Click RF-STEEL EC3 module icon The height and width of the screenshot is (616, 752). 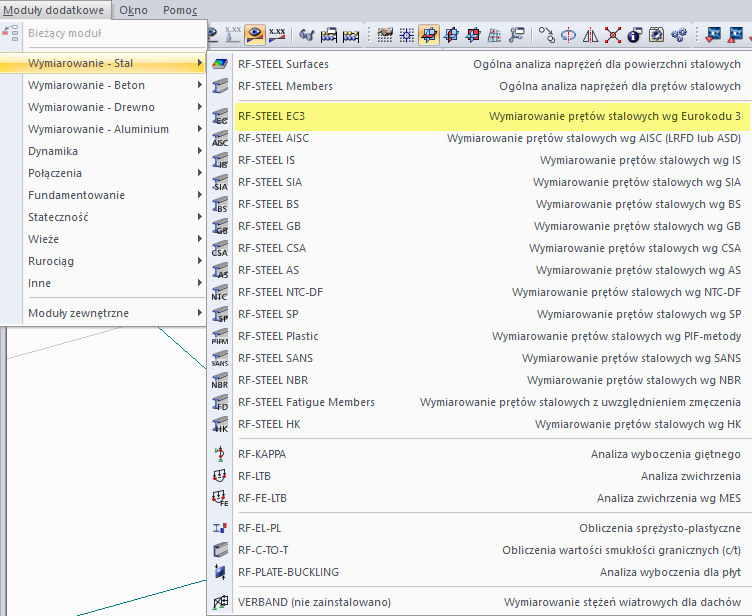220,116
